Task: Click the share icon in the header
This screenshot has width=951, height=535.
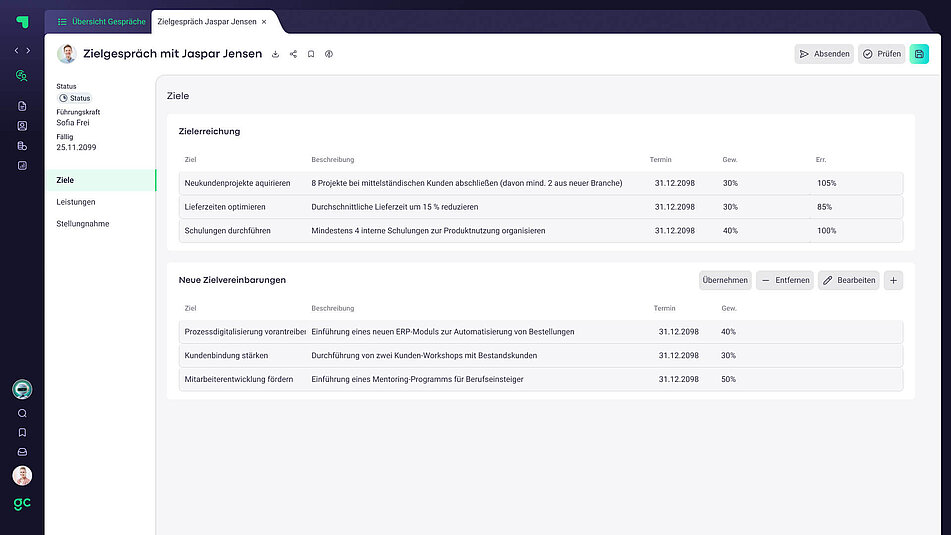Action: click(293, 54)
